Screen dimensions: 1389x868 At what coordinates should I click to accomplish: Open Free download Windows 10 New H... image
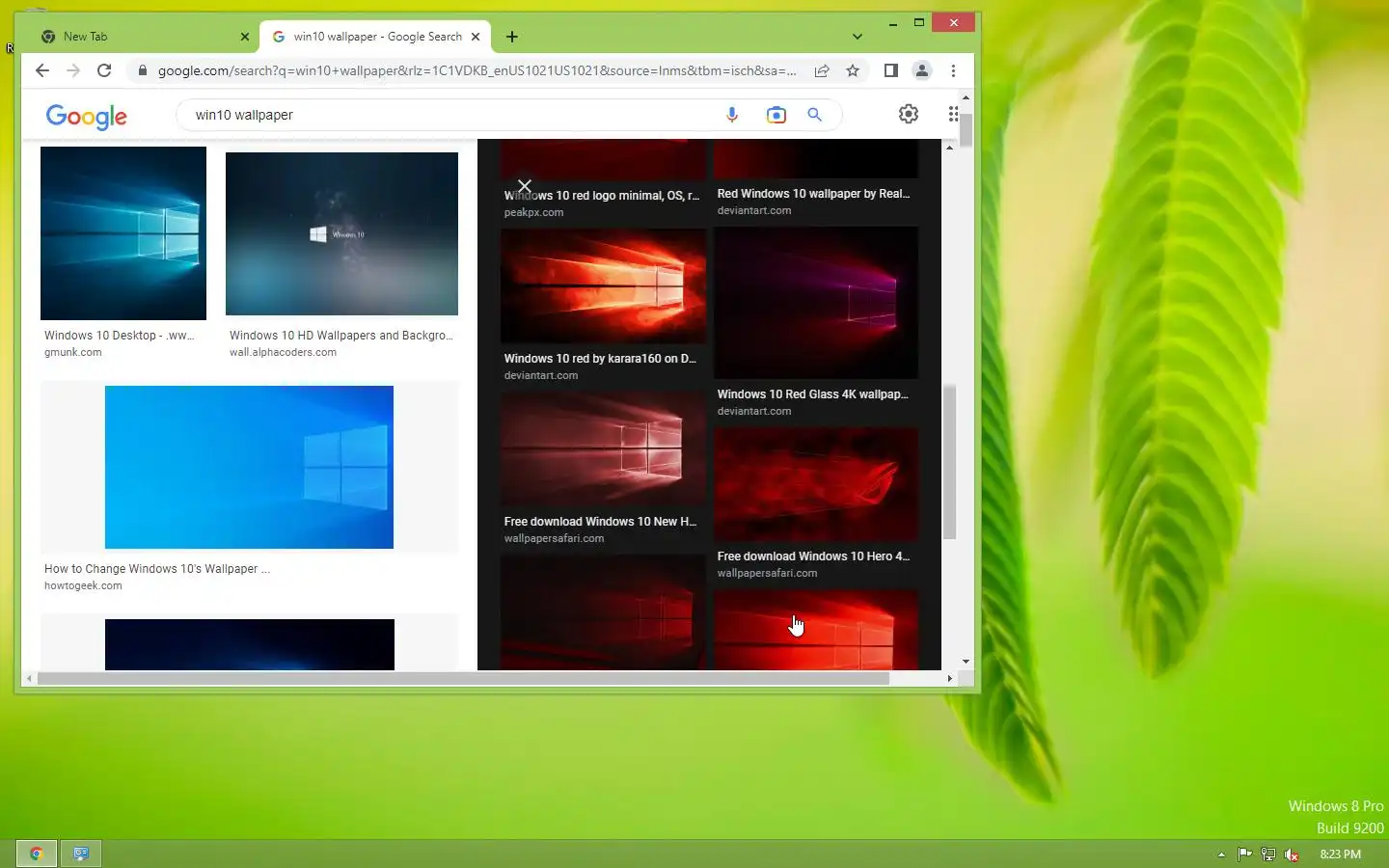pos(604,449)
